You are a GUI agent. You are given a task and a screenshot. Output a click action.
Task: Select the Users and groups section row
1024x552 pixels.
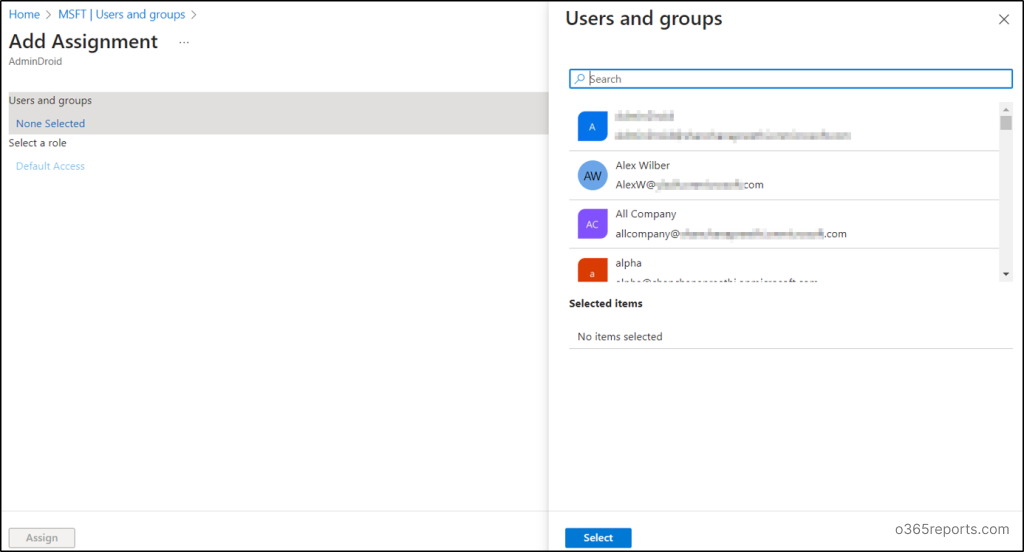(278, 113)
